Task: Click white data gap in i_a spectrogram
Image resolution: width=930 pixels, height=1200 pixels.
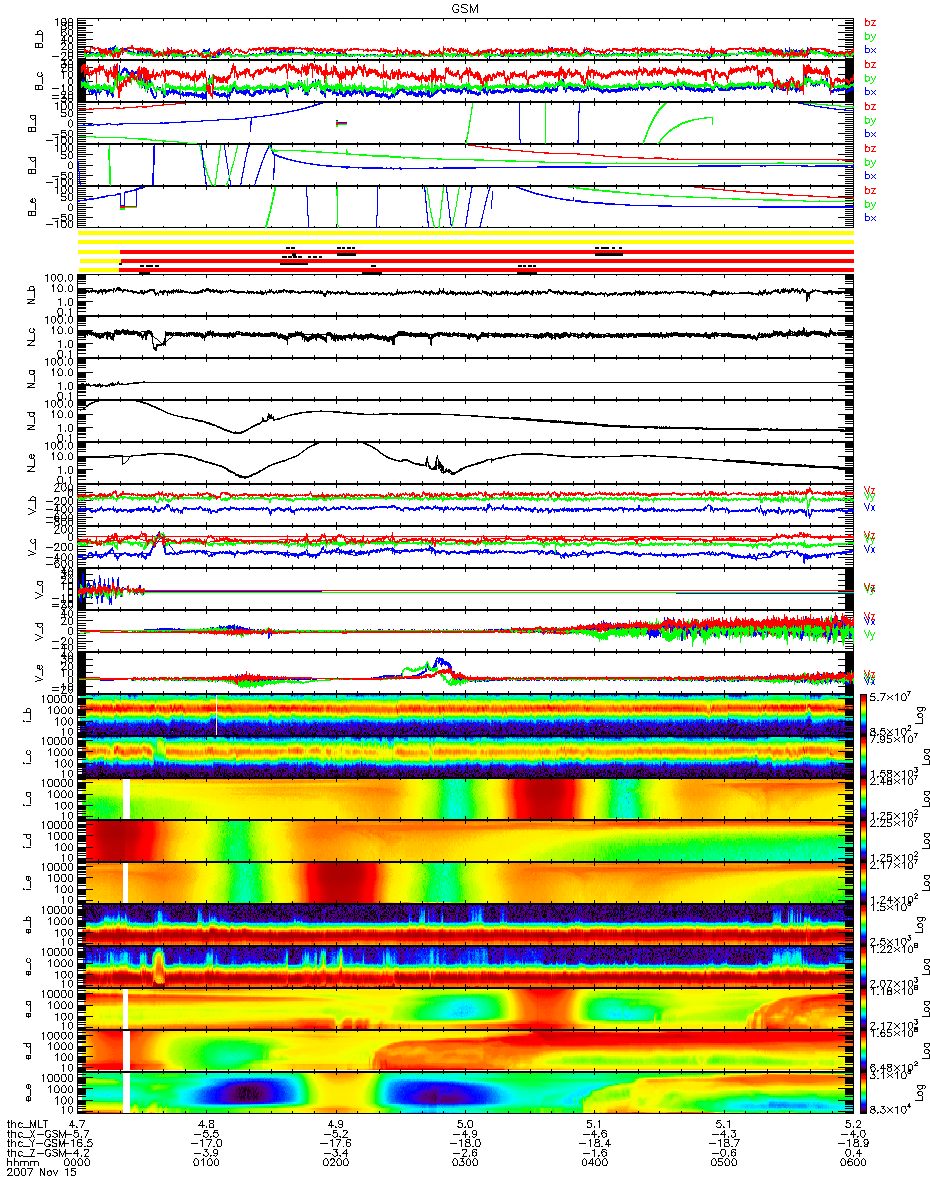Action: coord(126,799)
